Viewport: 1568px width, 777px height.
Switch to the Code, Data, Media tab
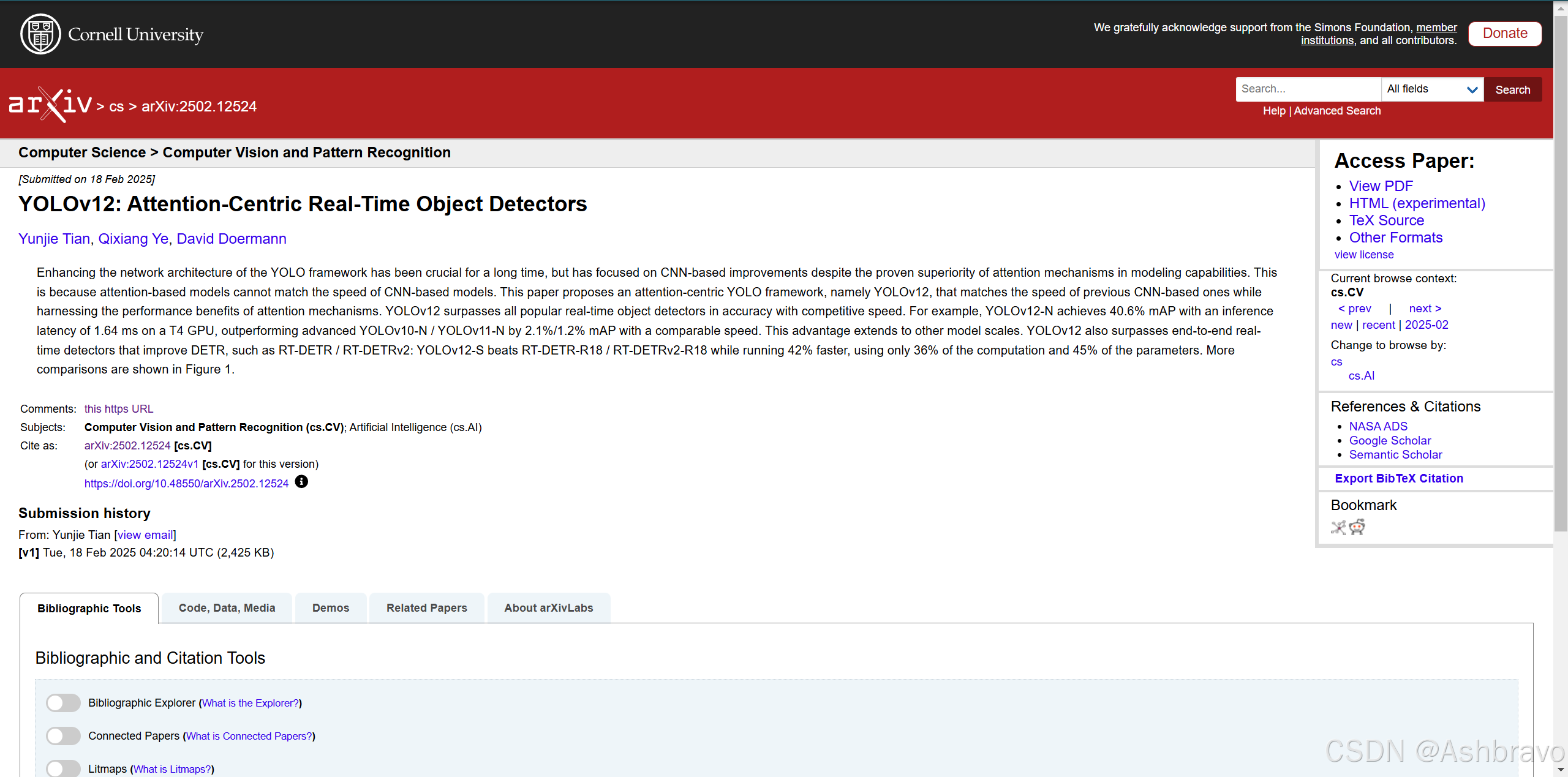(x=227, y=608)
